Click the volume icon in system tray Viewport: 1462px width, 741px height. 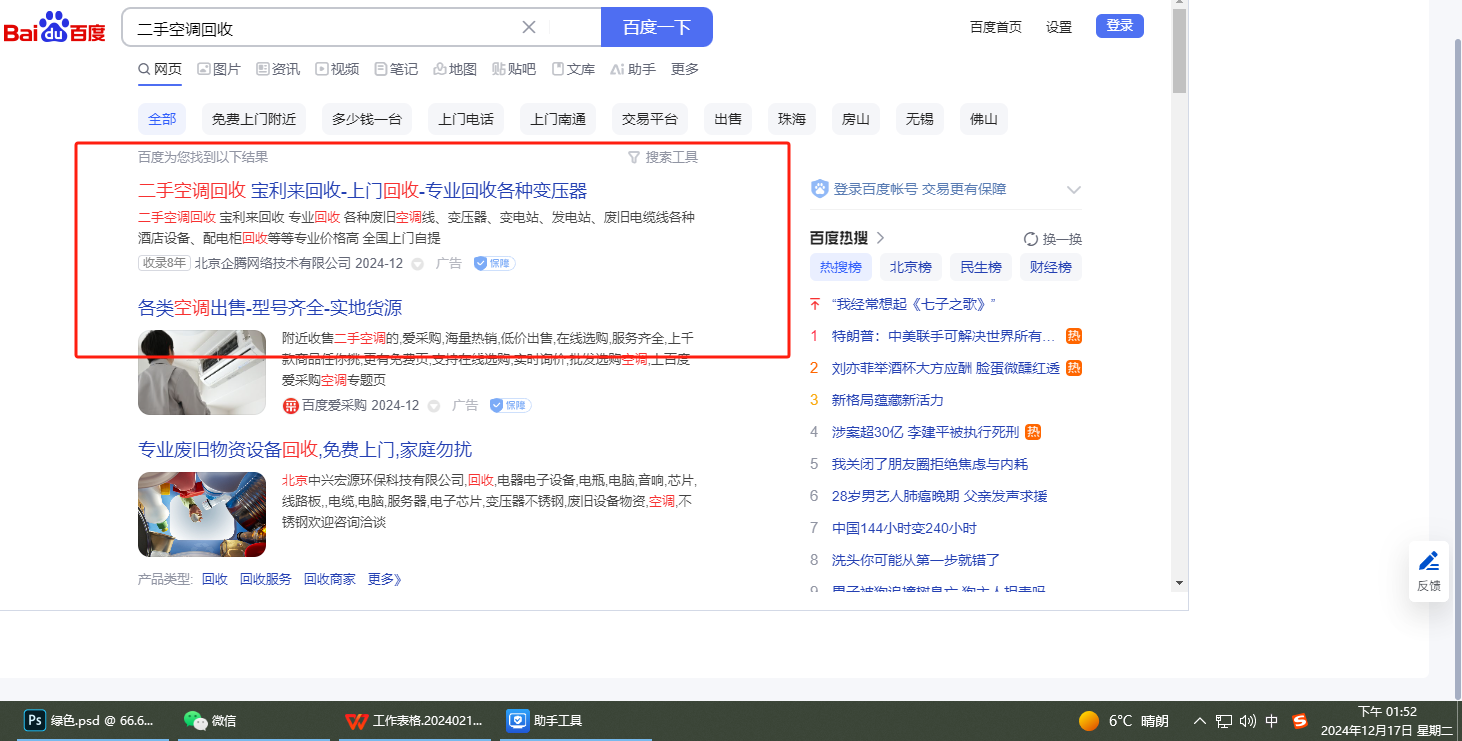(x=1247, y=721)
